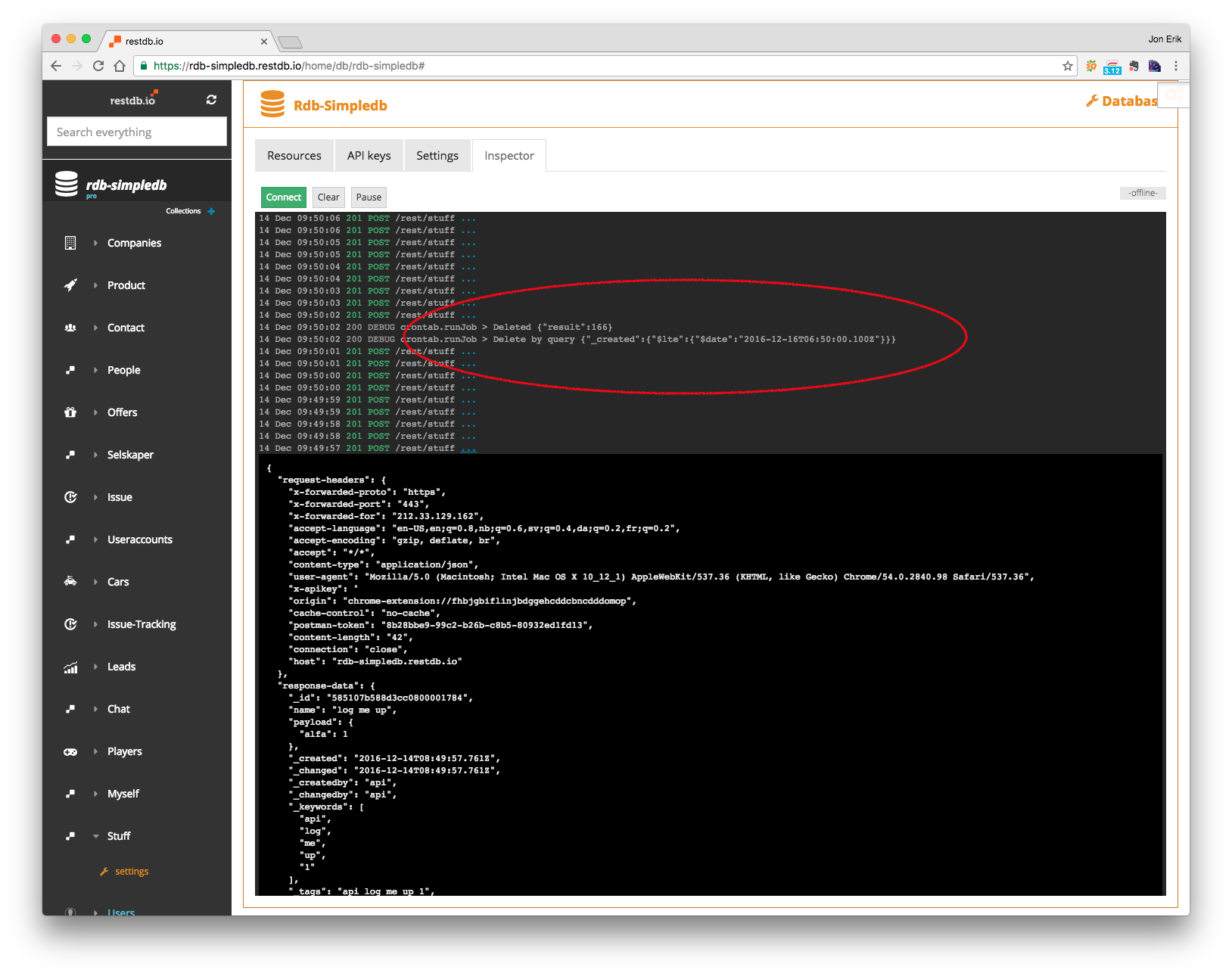
Task: Switch to the API keys tab
Action: (x=369, y=156)
